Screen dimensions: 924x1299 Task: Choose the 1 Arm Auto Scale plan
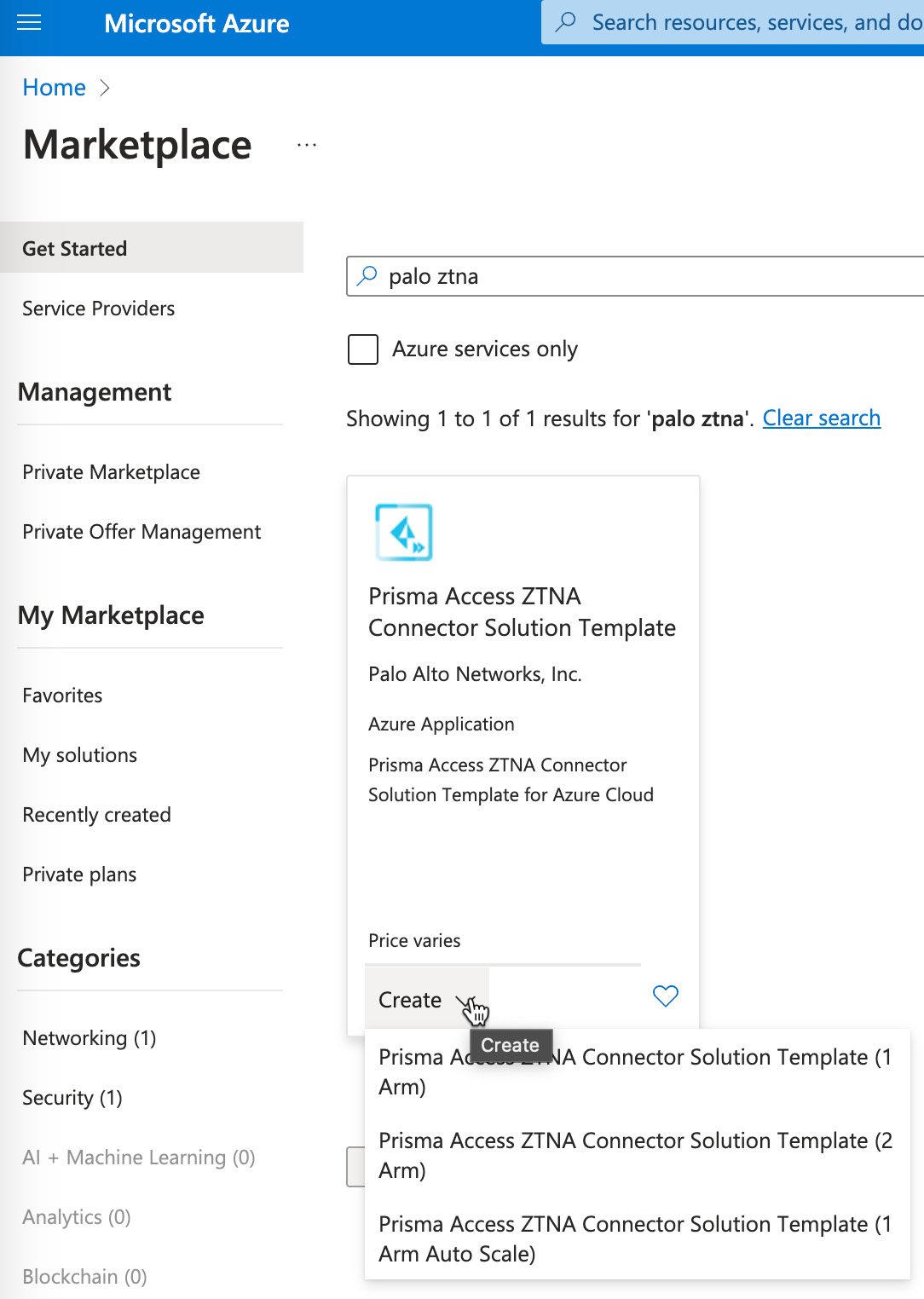click(x=636, y=1238)
